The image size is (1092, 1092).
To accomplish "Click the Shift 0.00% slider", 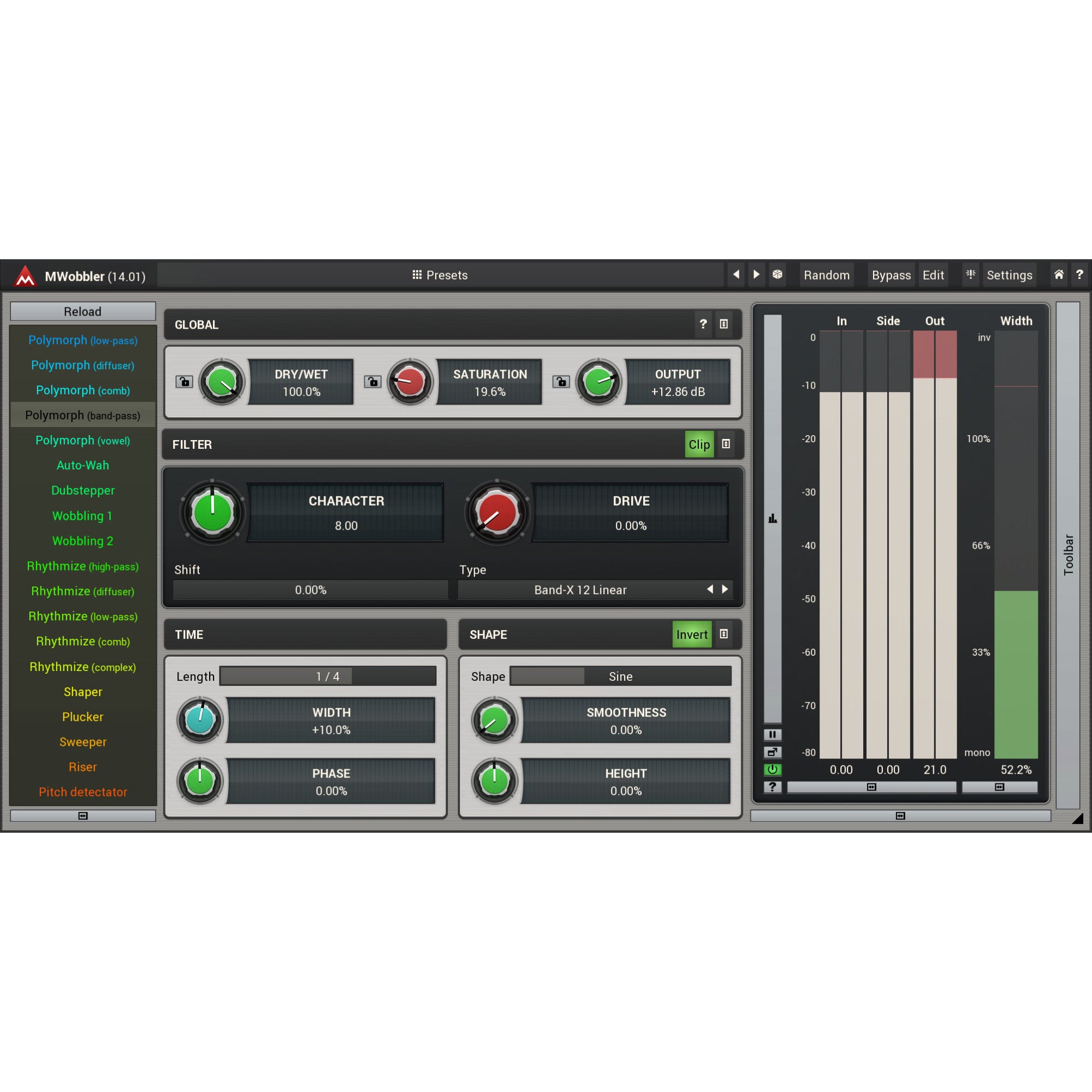I will pos(310,590).
